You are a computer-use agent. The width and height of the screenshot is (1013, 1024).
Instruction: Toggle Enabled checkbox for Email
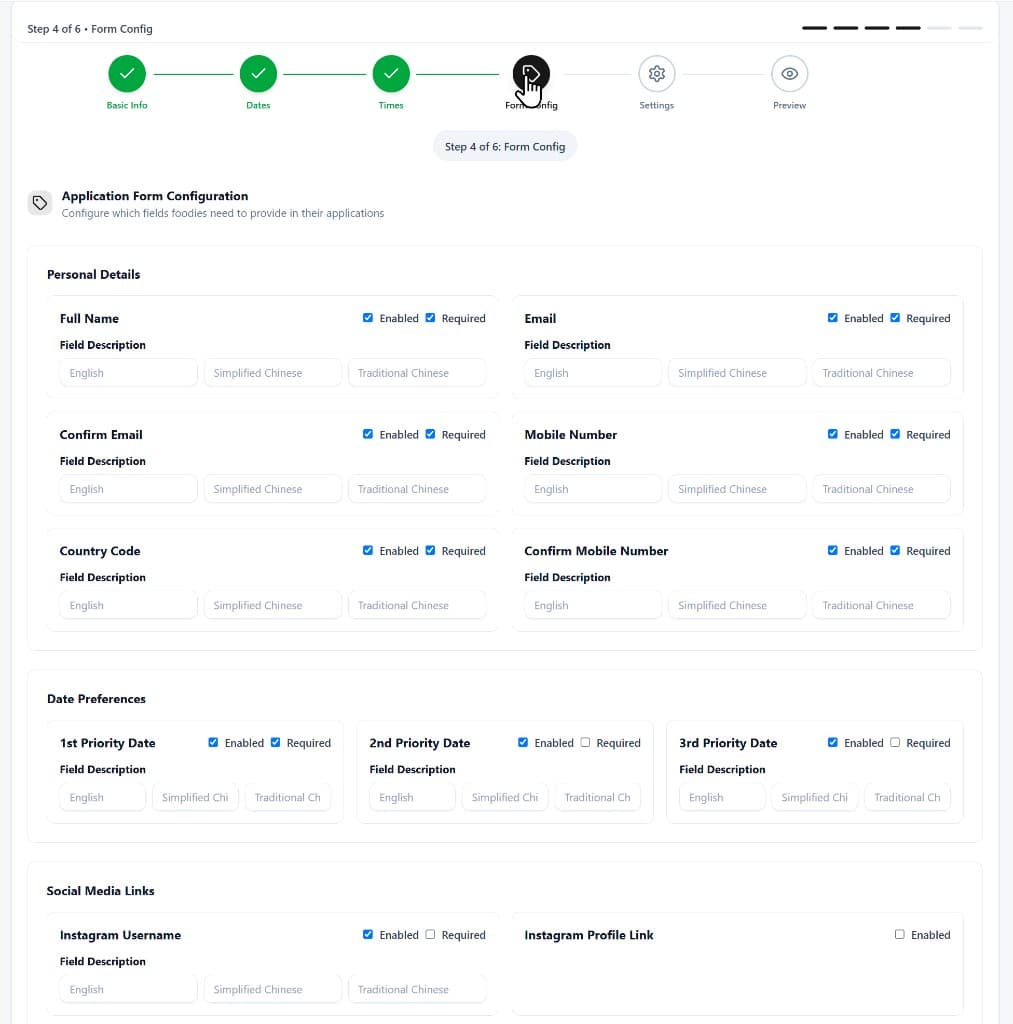click(833, 318)
